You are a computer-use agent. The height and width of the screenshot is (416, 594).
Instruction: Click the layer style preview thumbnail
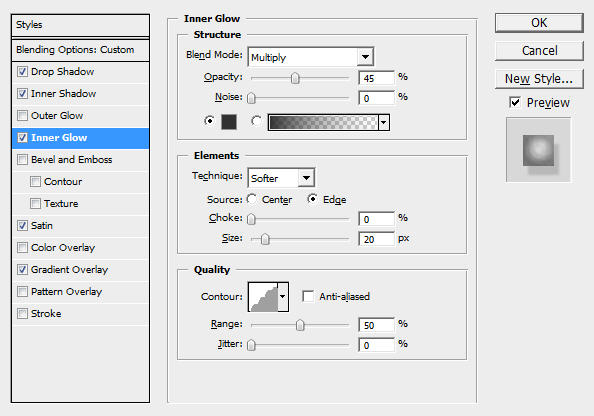click(538, 150)
